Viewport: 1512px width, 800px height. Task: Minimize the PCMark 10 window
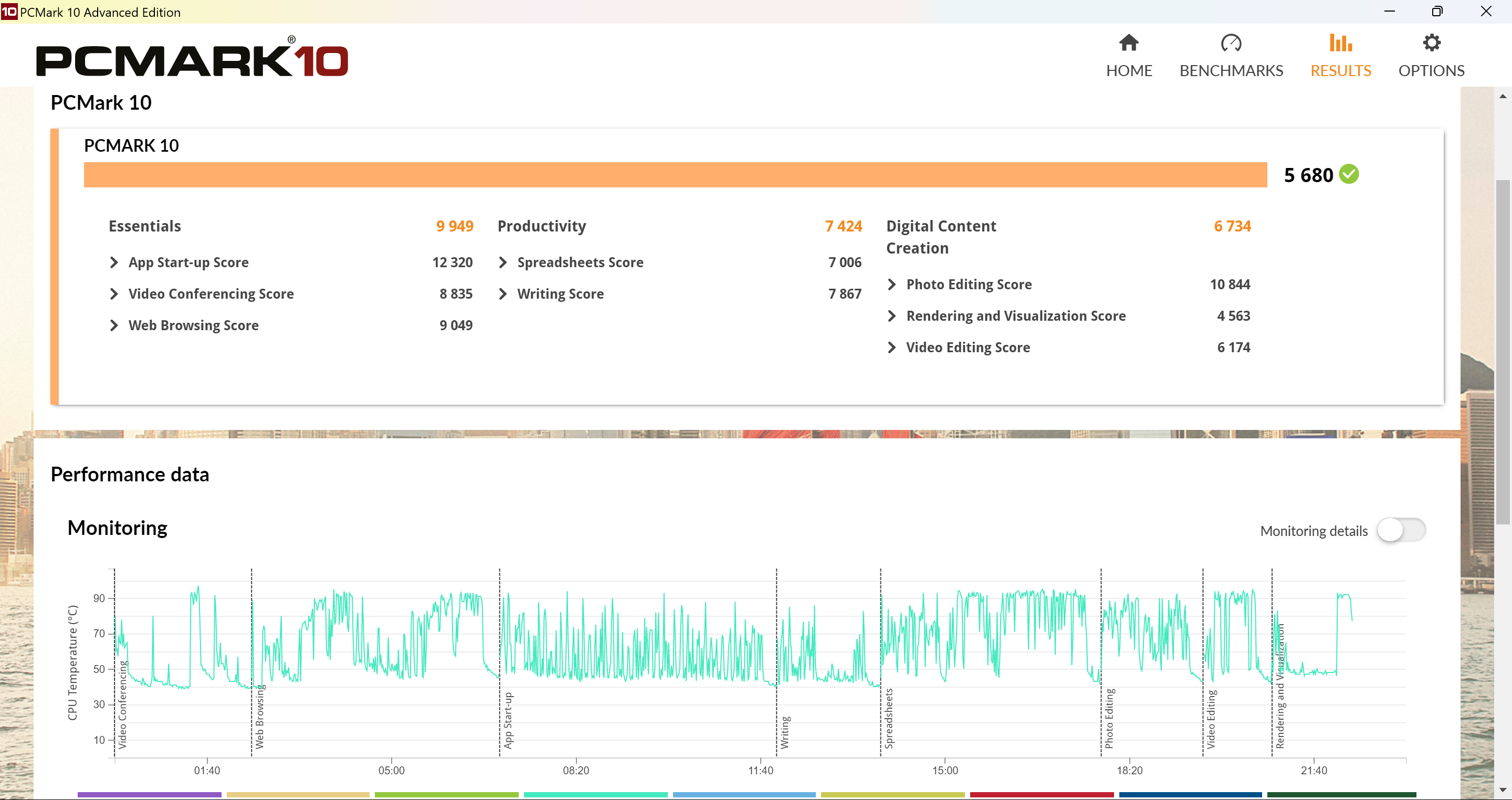coord(1389,11)
